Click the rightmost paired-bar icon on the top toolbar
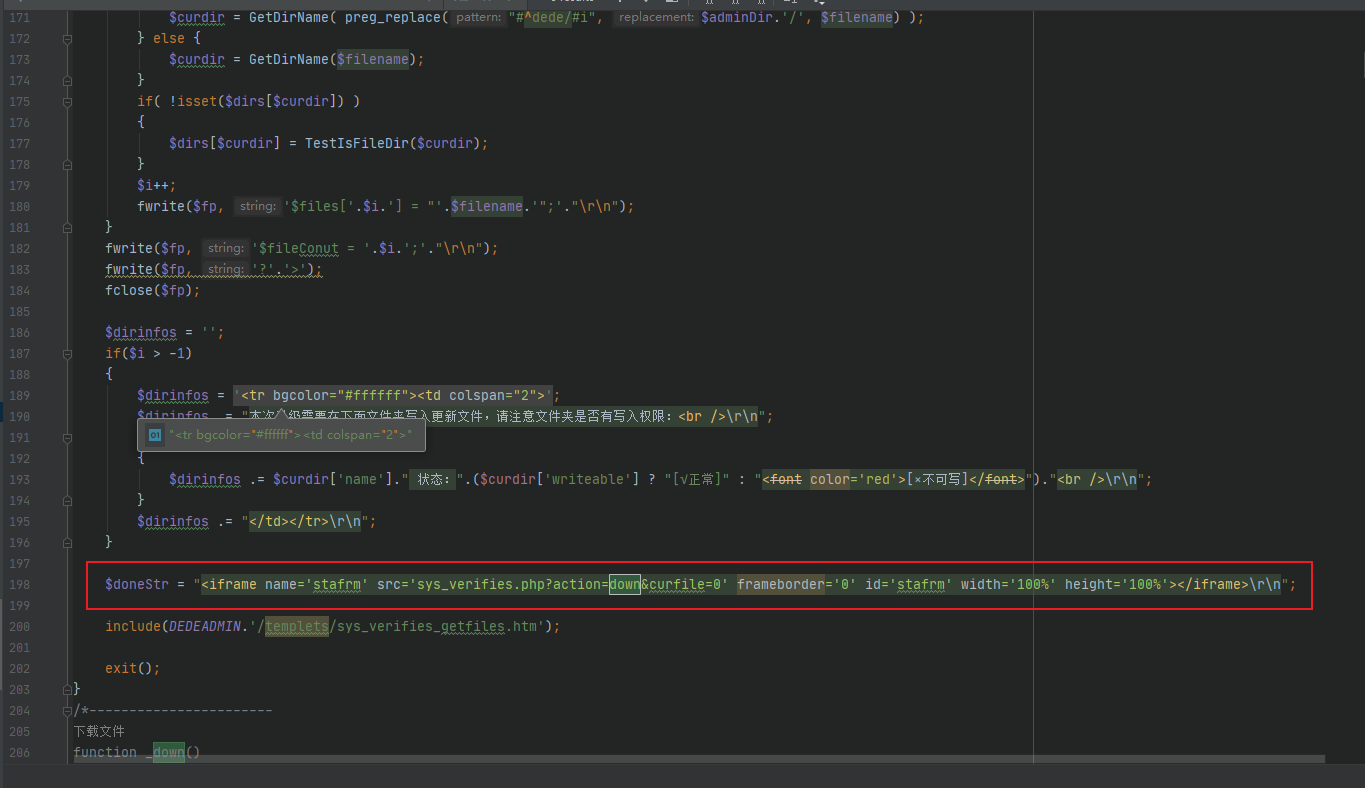 tap(759, 3)
